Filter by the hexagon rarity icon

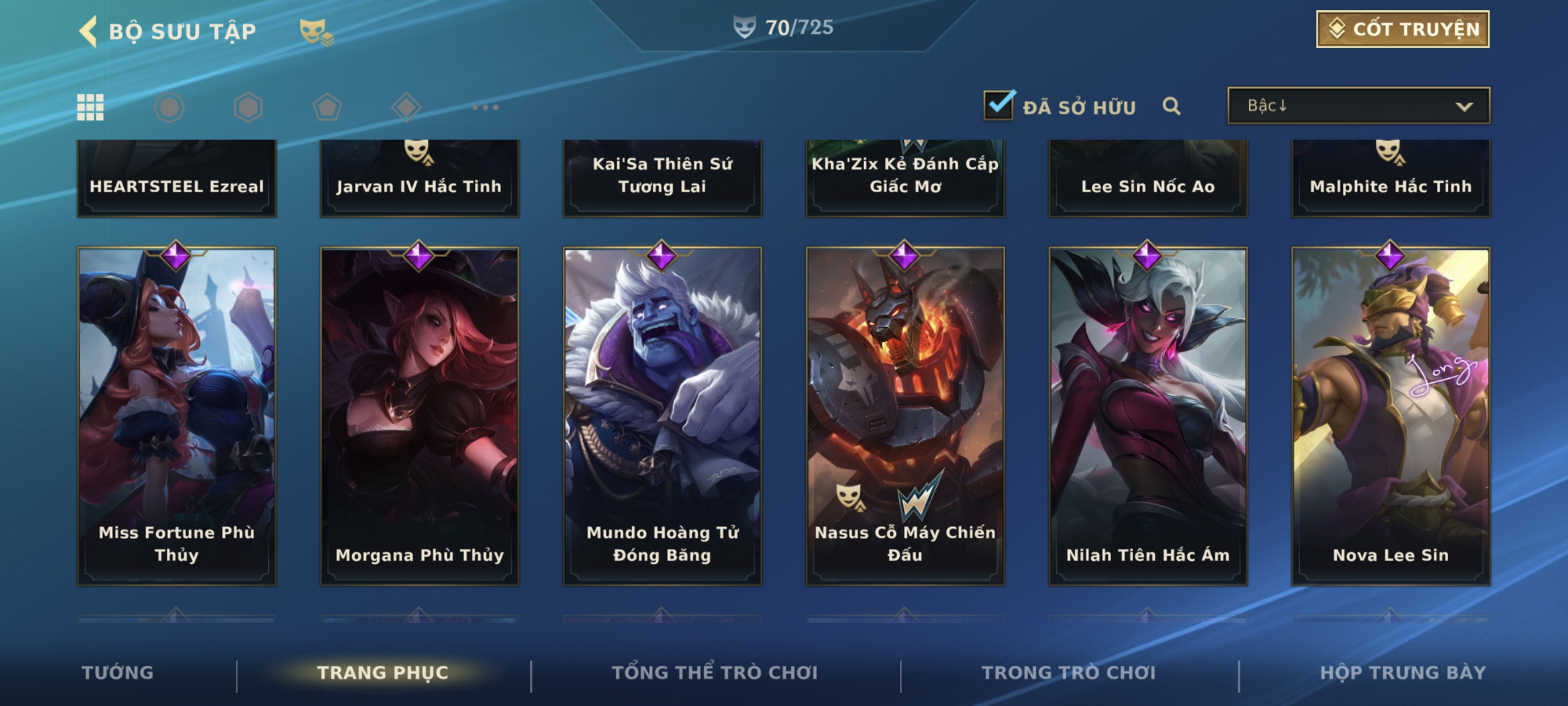tap(248, 108)
